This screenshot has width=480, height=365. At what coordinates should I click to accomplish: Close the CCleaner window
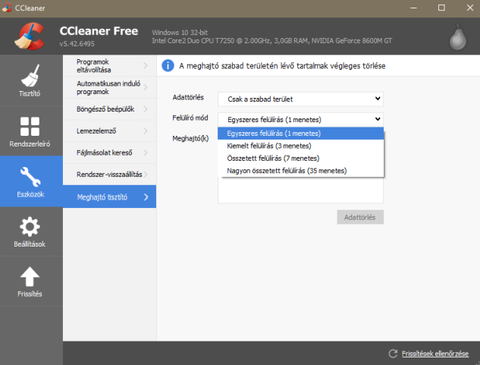(470, 8)
